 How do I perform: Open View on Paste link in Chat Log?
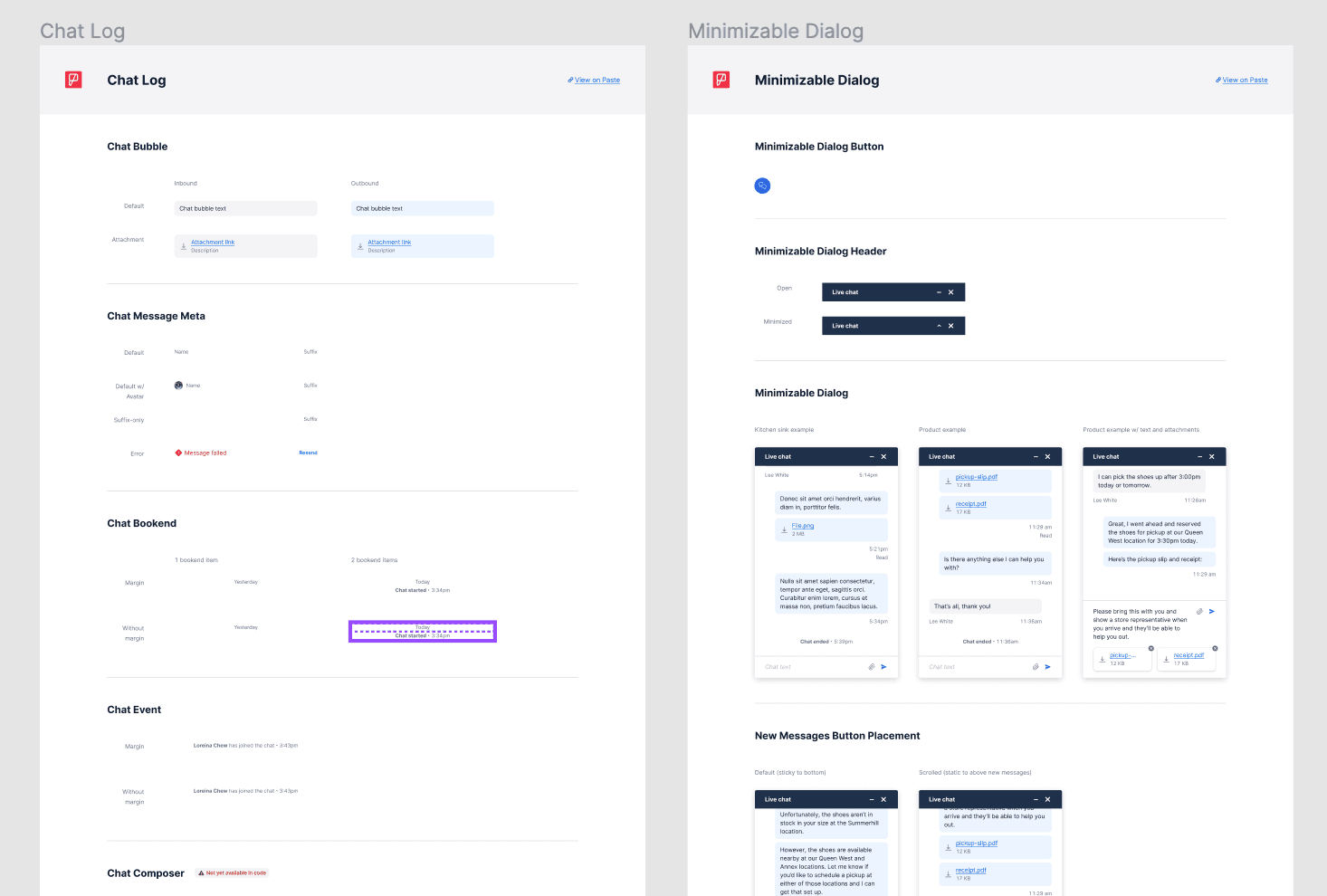tap(597, 81)
